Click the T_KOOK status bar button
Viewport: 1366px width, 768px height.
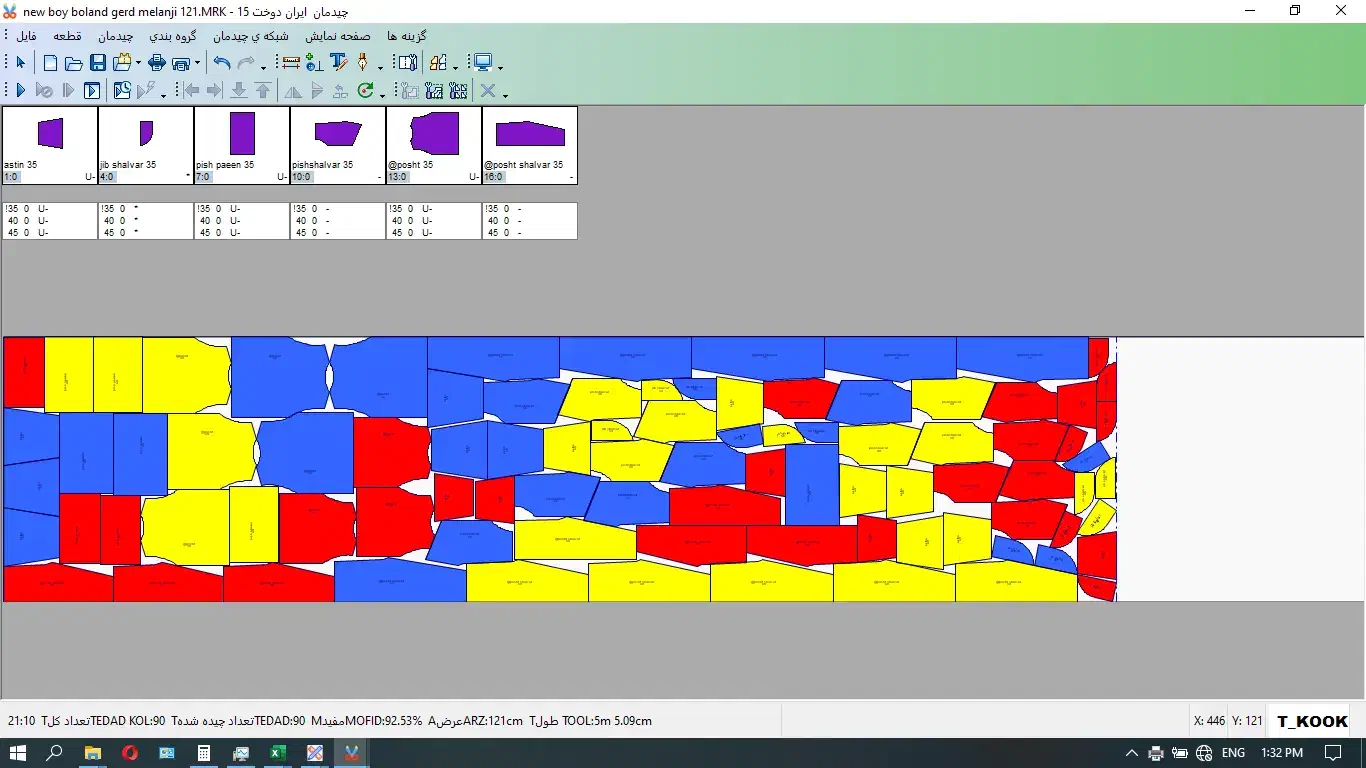point(1312,721)
